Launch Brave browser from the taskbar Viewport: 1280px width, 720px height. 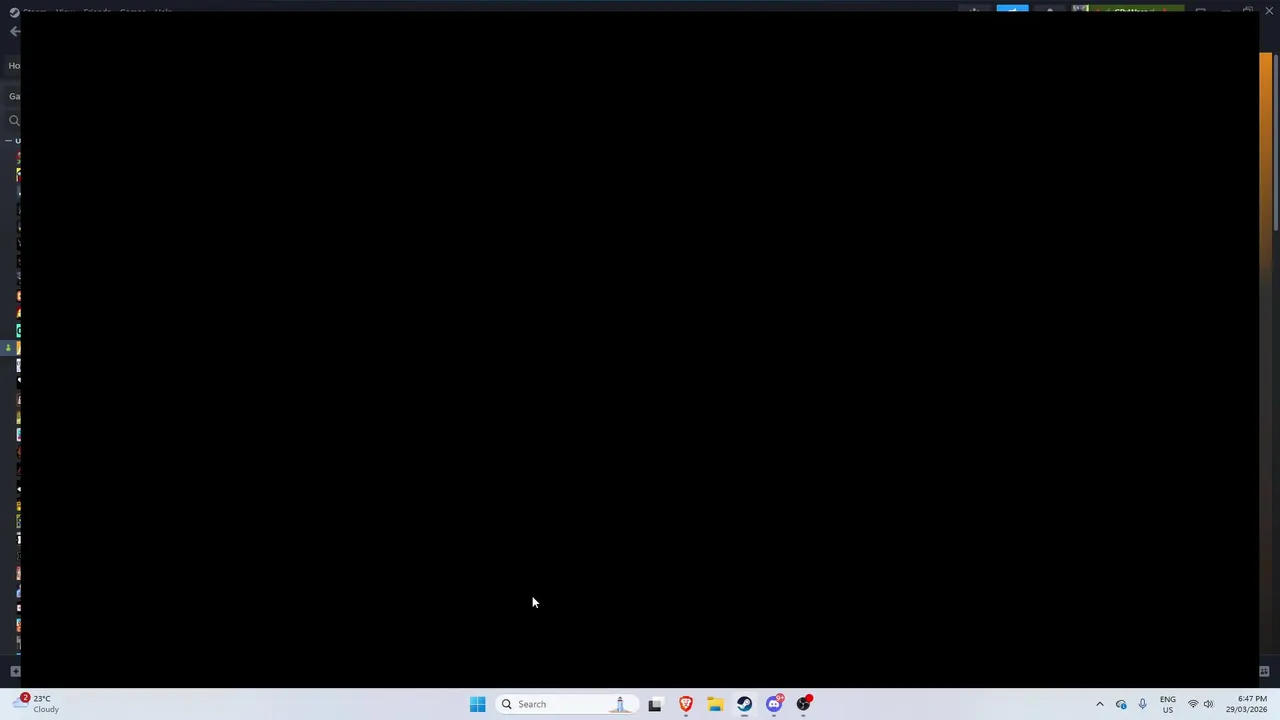tap(685, 704)
